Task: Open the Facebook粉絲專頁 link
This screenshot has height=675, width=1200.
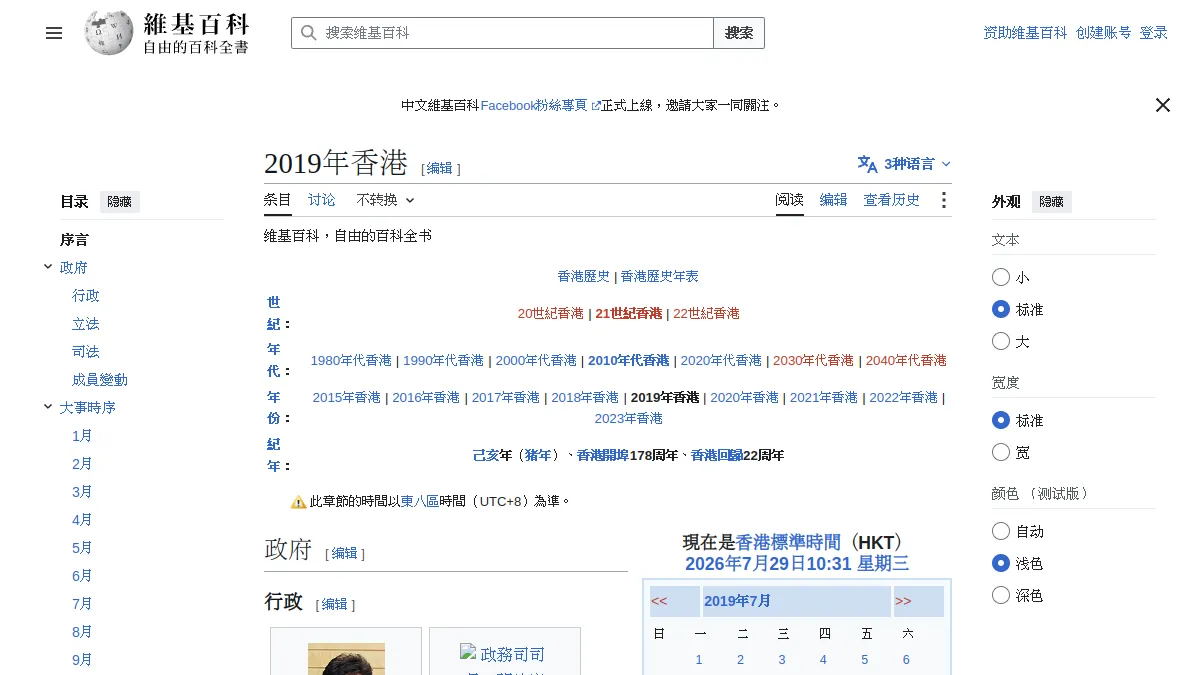Action: (540, 105)
